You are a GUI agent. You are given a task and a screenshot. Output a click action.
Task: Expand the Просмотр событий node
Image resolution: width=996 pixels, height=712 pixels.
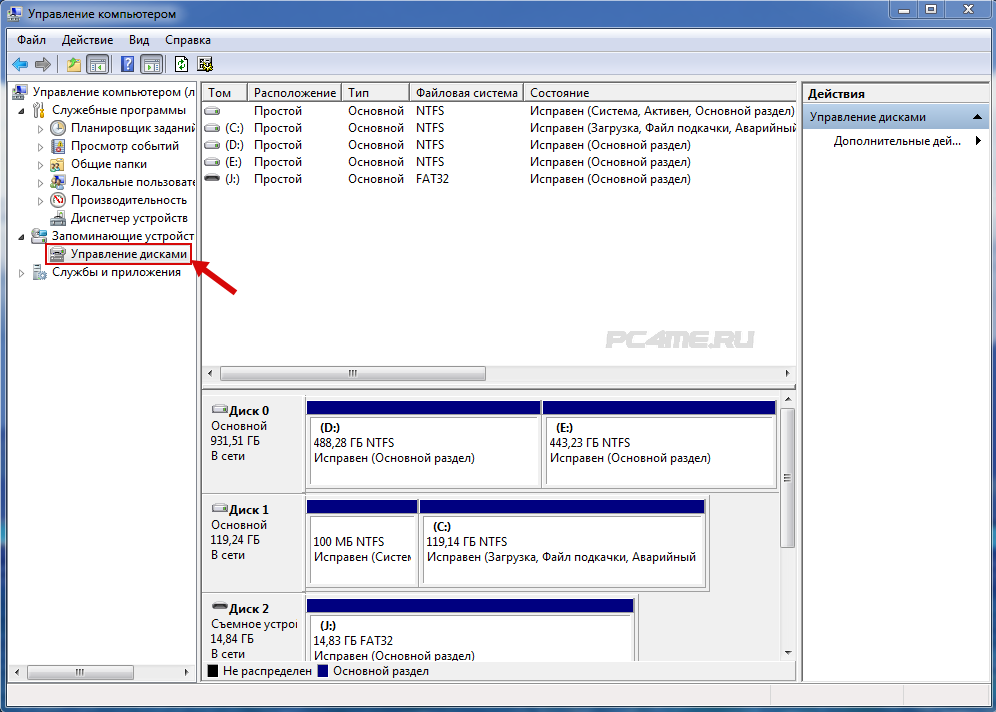point(40,146)
